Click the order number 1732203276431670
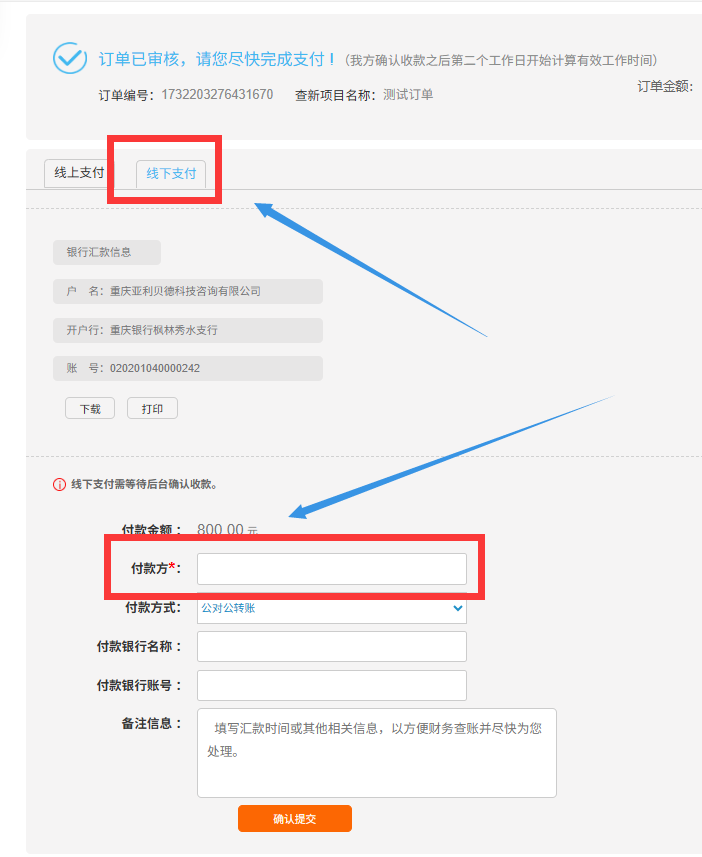This screenshot has height=857, width=702. 217,95
